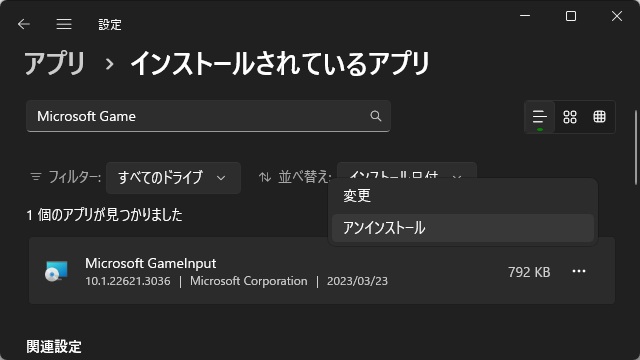Click the フィルター label

75,177
